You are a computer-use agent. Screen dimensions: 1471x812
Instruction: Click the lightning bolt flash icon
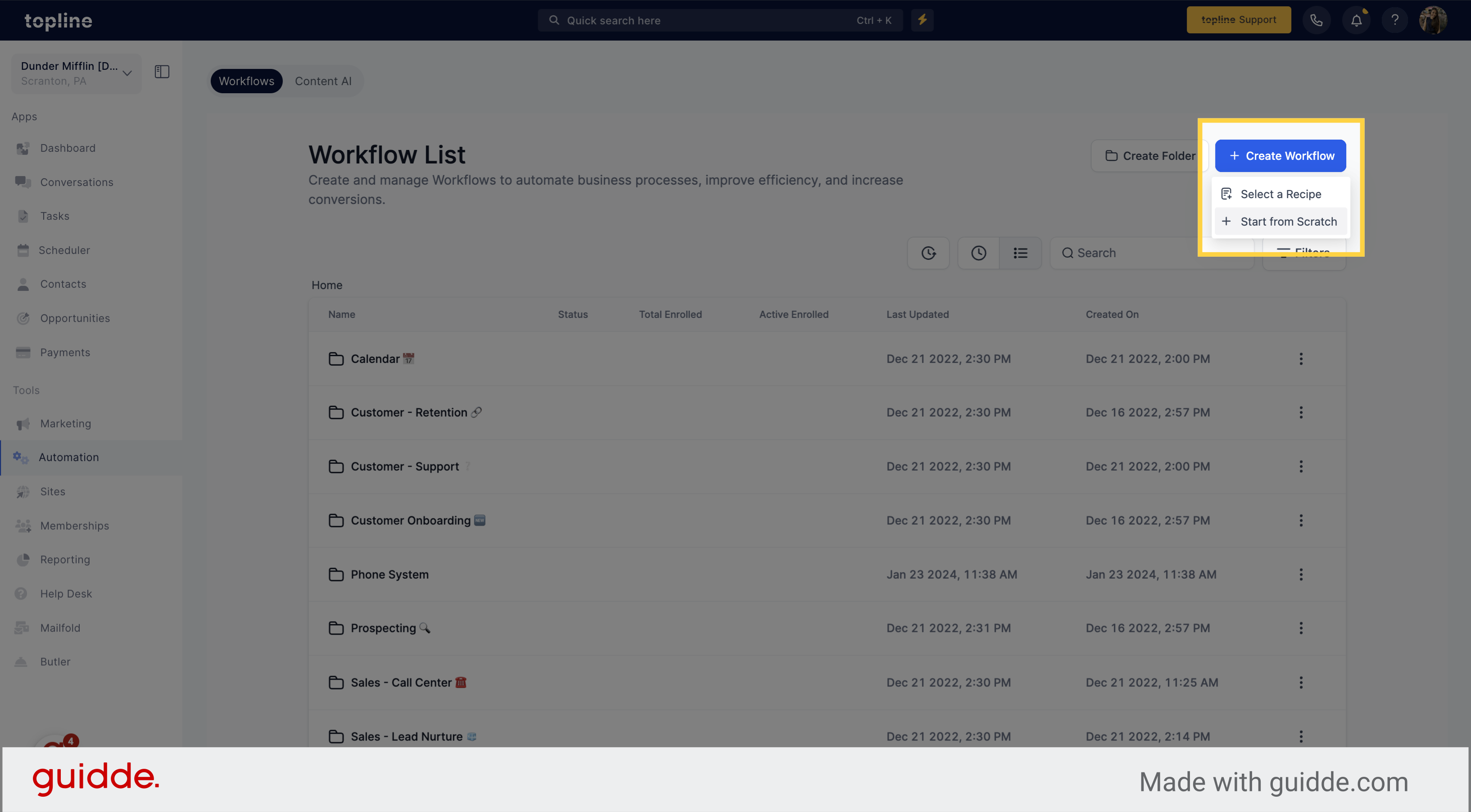tap(921, 19)
